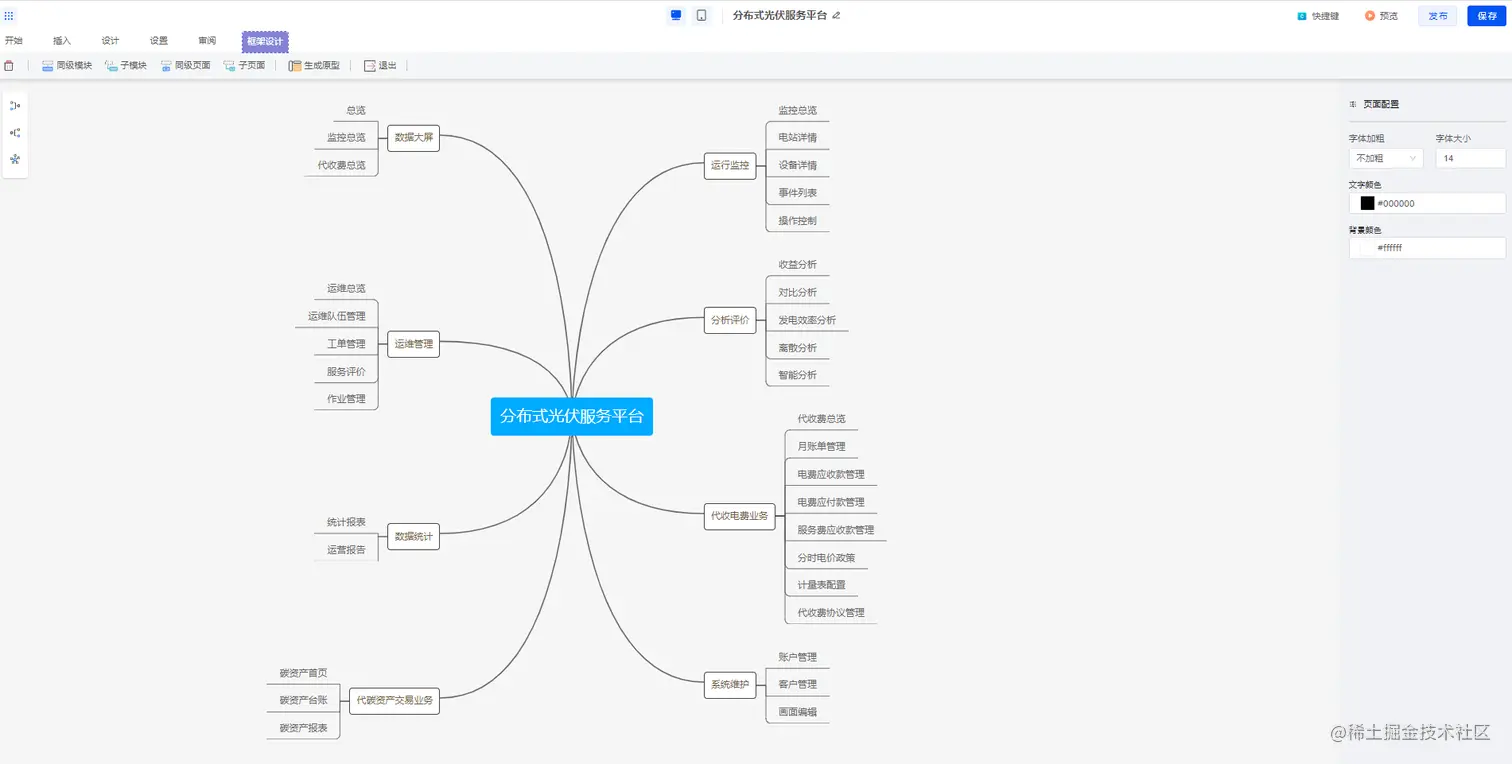Select the 月账单管理 page node
The width and height of the screenshot is (1512, 764).
pyautogui.click(x=822, y=447)
